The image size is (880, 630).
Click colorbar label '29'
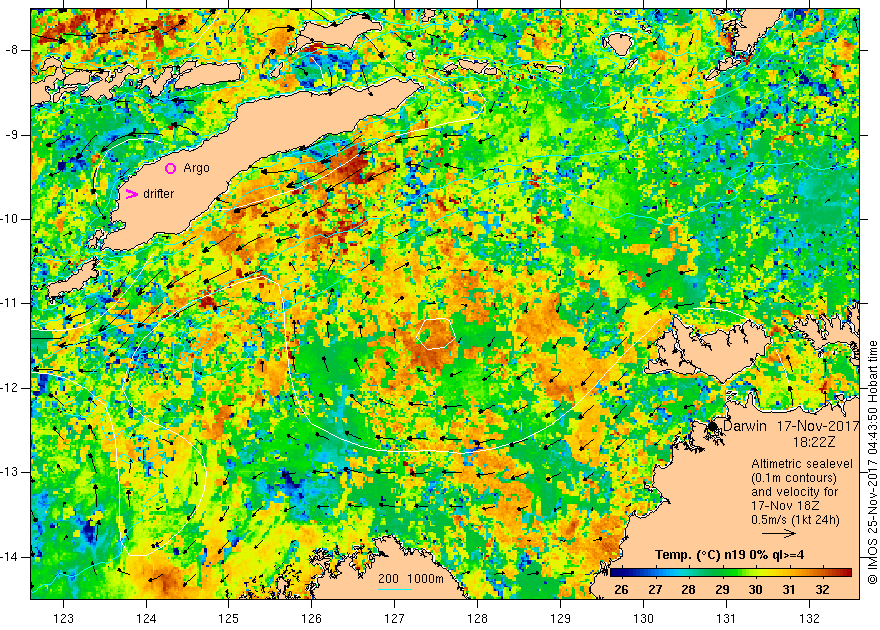tap(722, 590)
